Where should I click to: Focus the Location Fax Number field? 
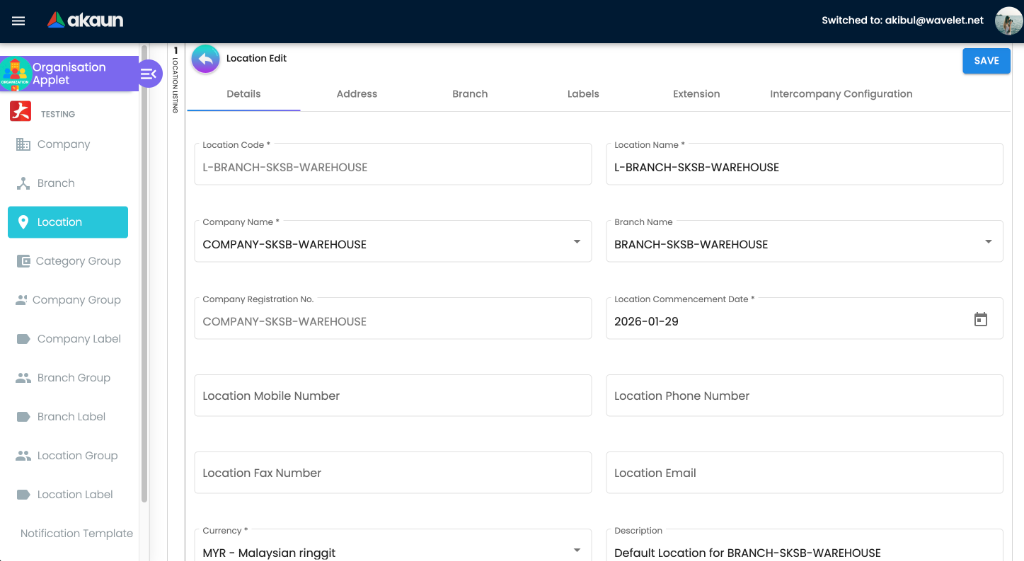tap(392, 473)
